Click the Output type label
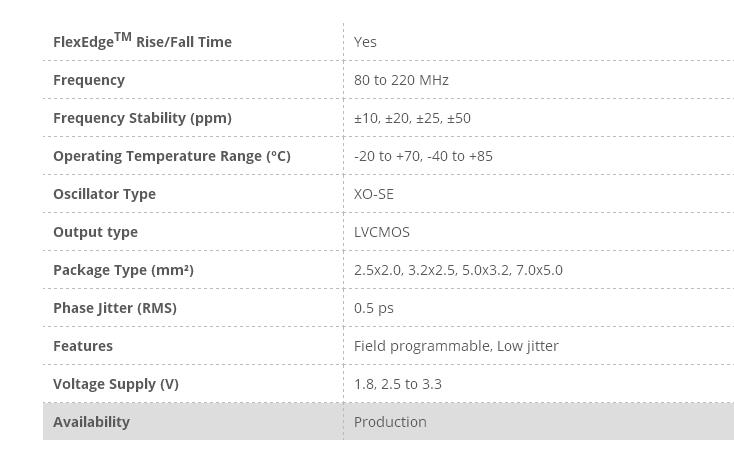 95,232
